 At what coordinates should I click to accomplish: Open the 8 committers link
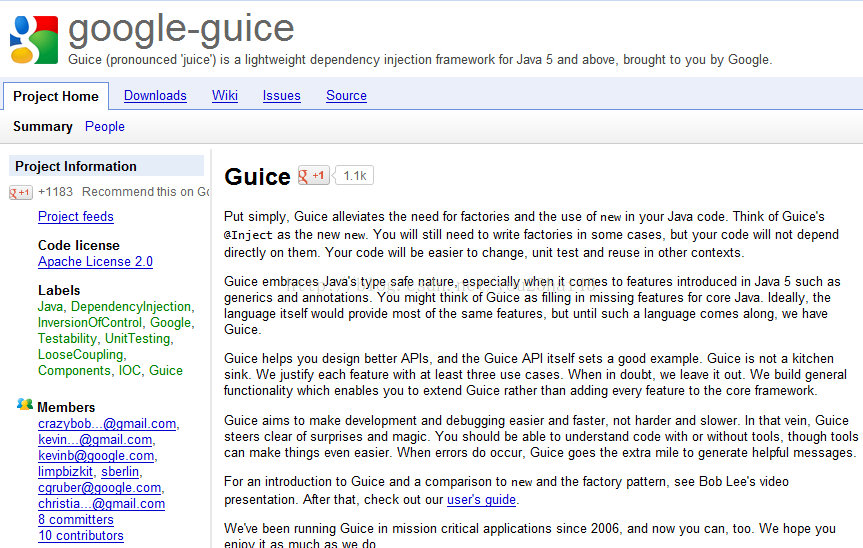pos(76,519)
